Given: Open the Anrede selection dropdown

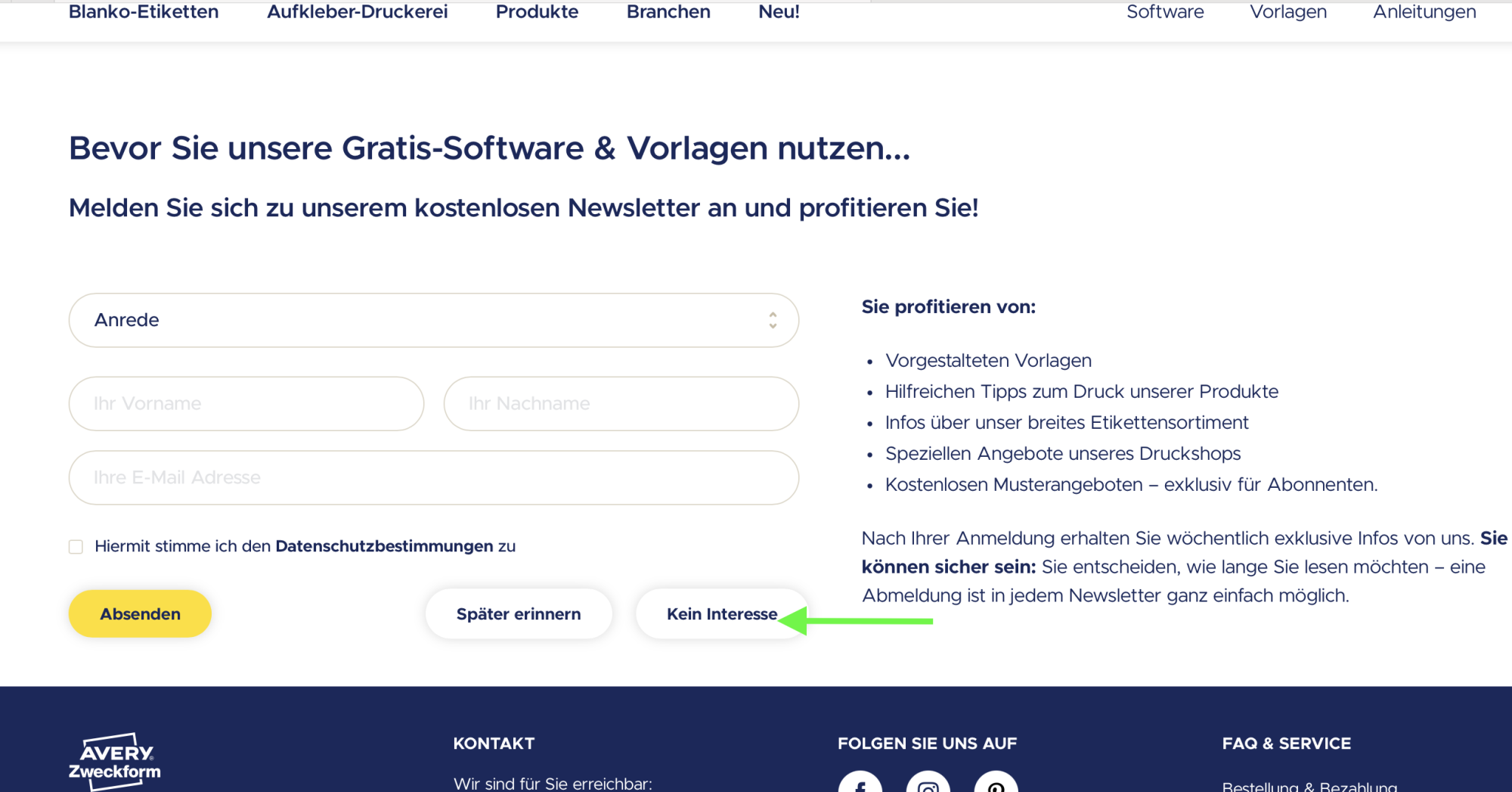Looking at the screenshot, I should (433, 320).
